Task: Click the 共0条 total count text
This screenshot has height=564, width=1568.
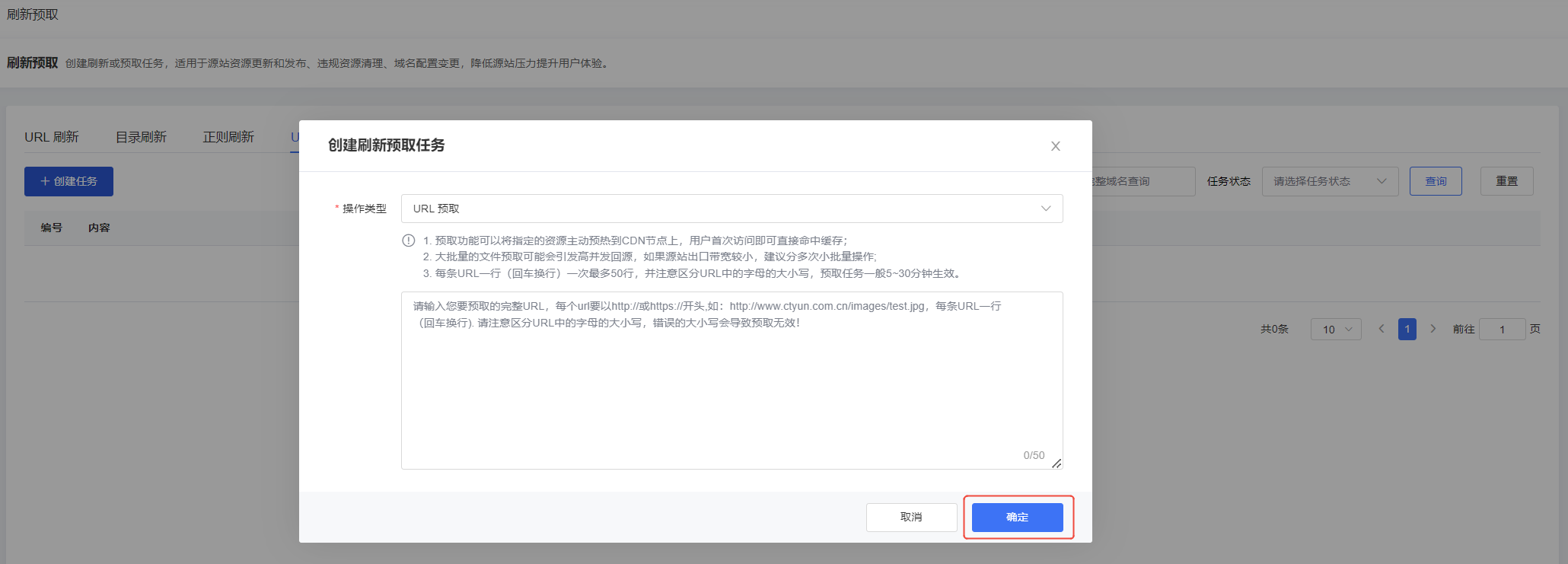Action: [1274, 329]
